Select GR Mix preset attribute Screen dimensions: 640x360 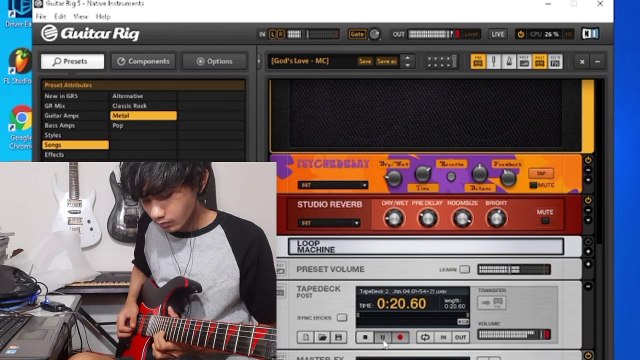[76, 106]
